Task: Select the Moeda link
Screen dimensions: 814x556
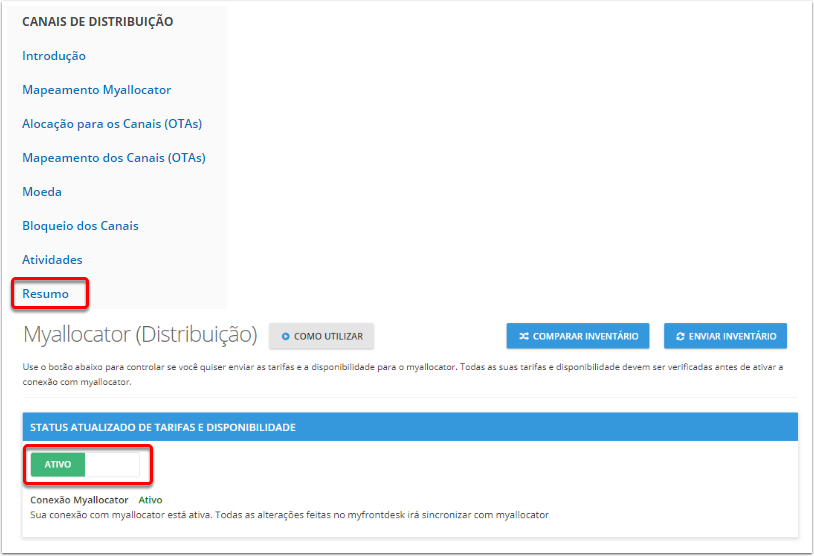Action: pos(42,192)
